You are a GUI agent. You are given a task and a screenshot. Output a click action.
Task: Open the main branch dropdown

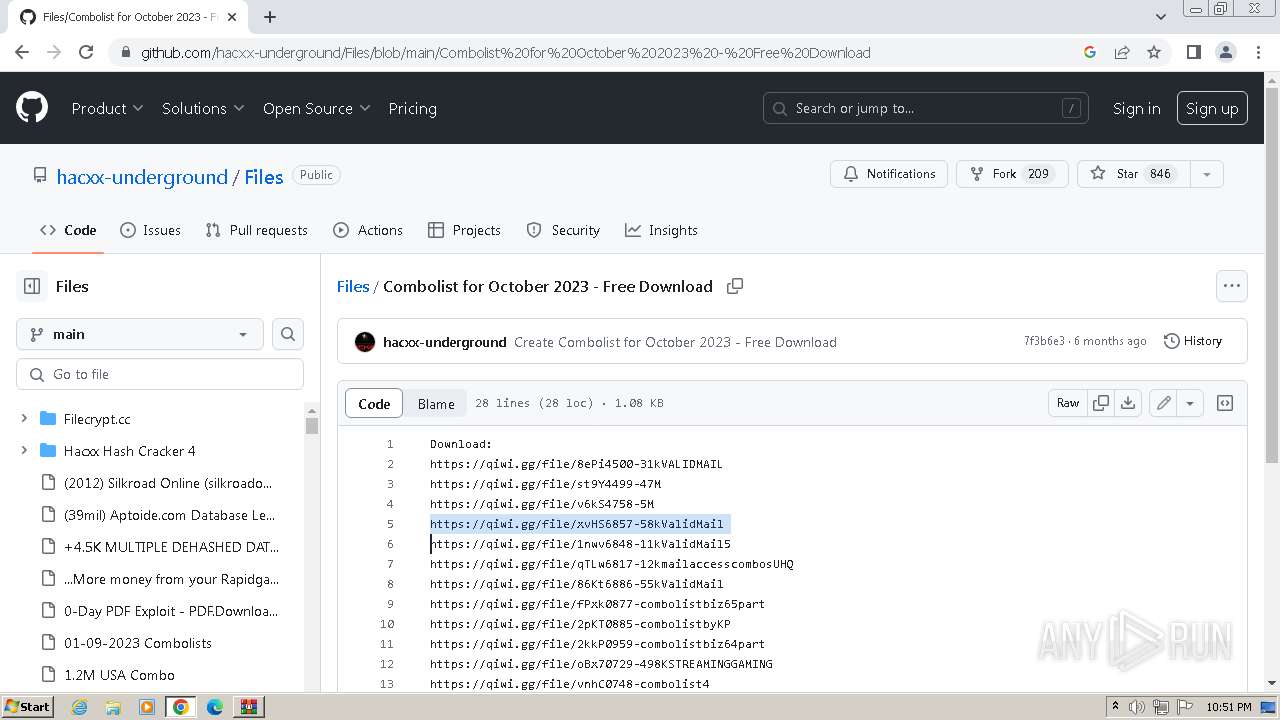140,334
